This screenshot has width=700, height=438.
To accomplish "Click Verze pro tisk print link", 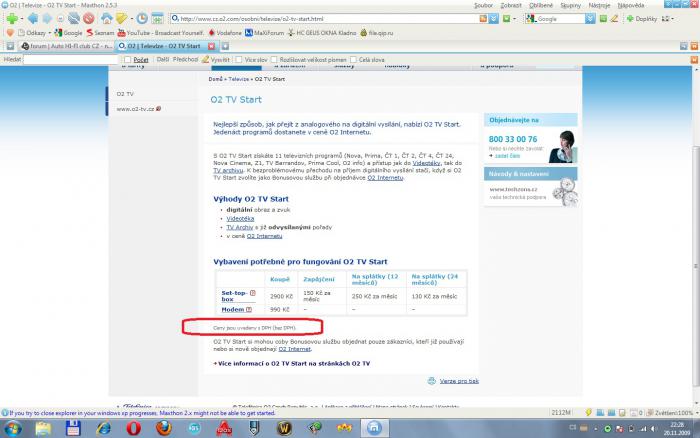I will (x=459, y=381).
